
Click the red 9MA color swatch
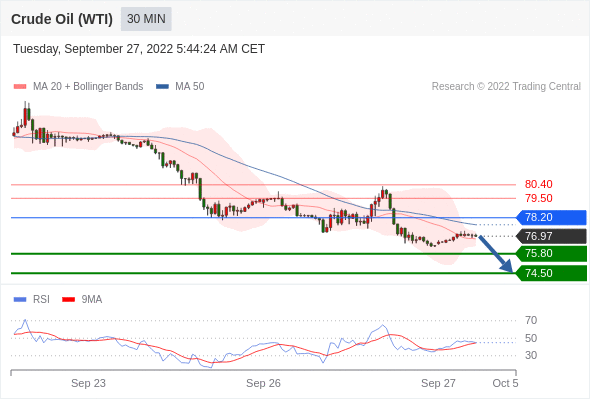pos(68,300)
